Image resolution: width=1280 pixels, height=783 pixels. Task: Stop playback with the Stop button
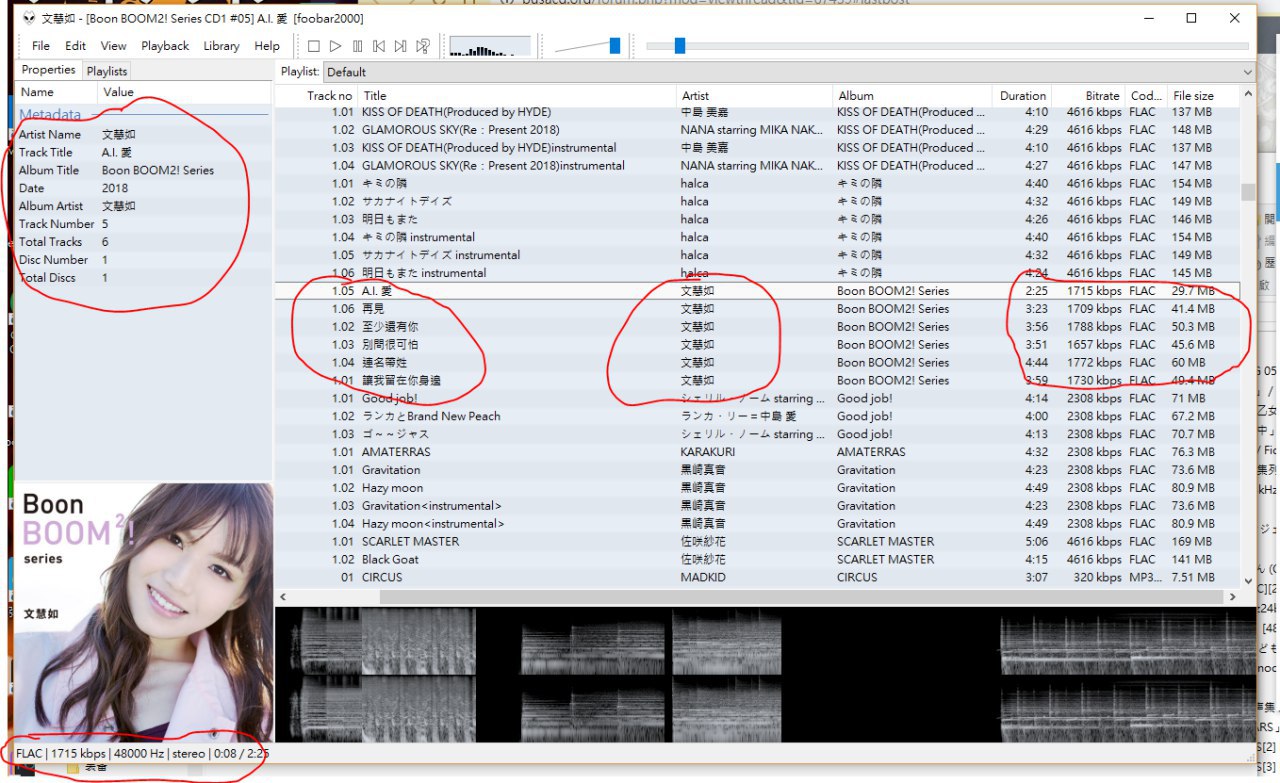(313, 46)
